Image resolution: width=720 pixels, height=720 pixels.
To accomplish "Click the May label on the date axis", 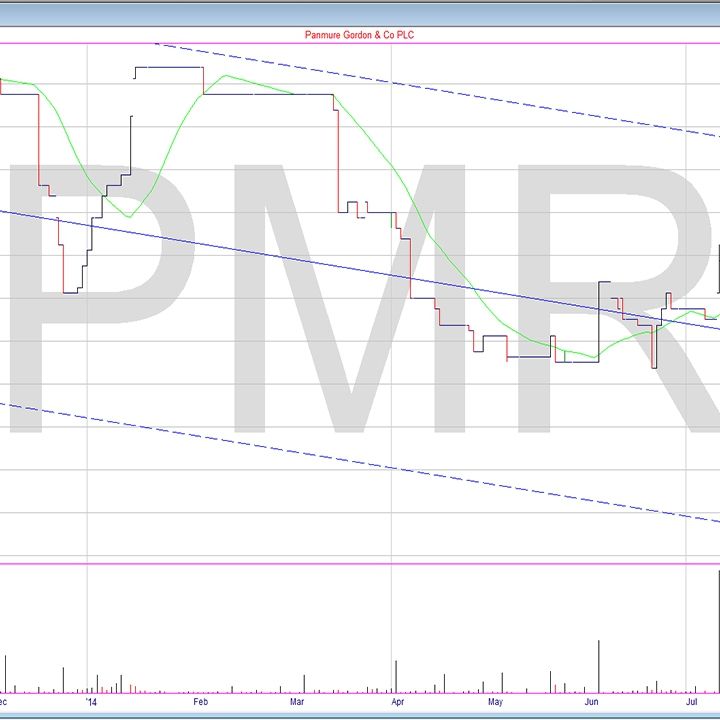I will [494, 703].
